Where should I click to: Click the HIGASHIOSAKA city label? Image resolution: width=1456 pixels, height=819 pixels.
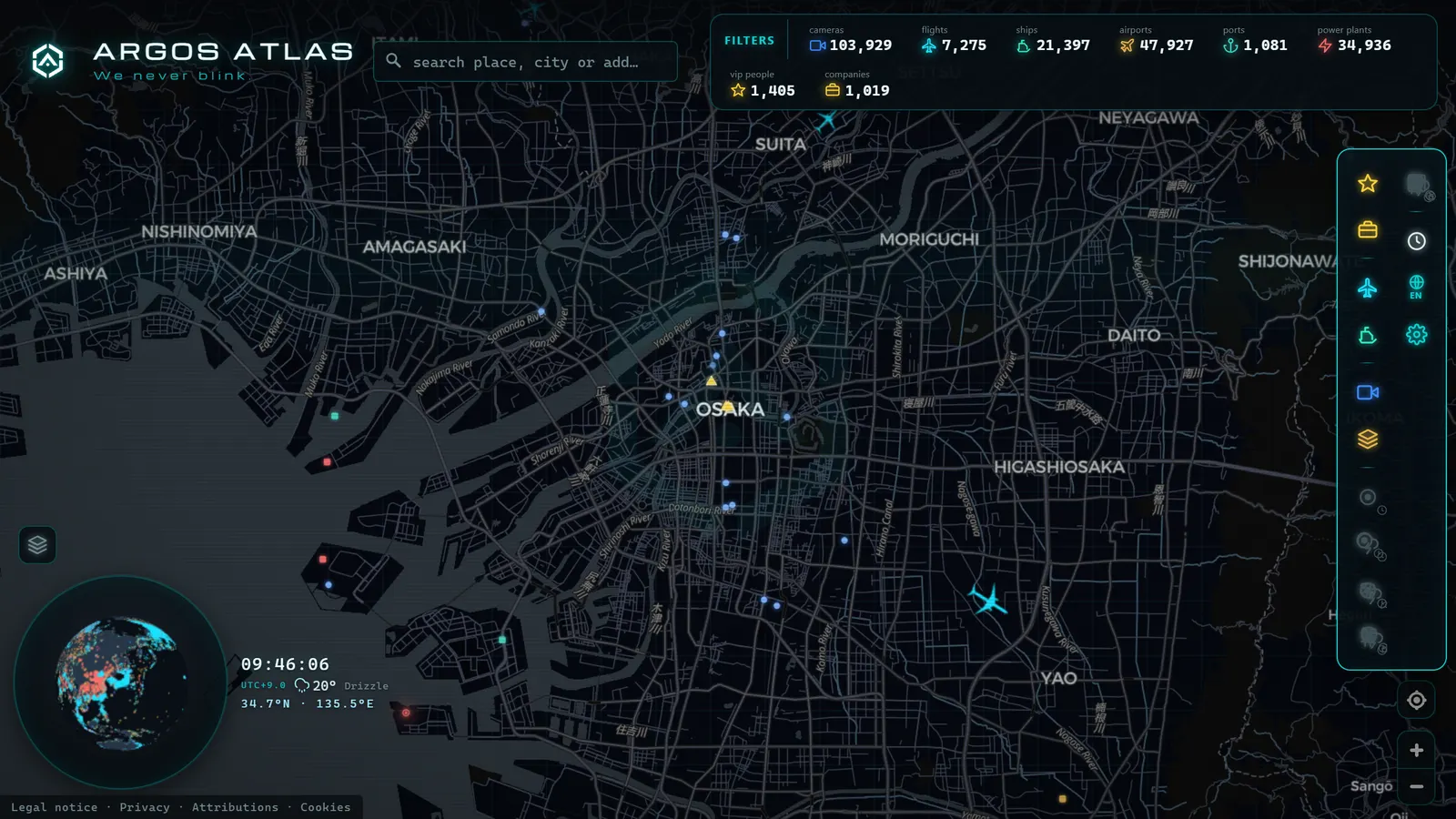point(1059,467)
